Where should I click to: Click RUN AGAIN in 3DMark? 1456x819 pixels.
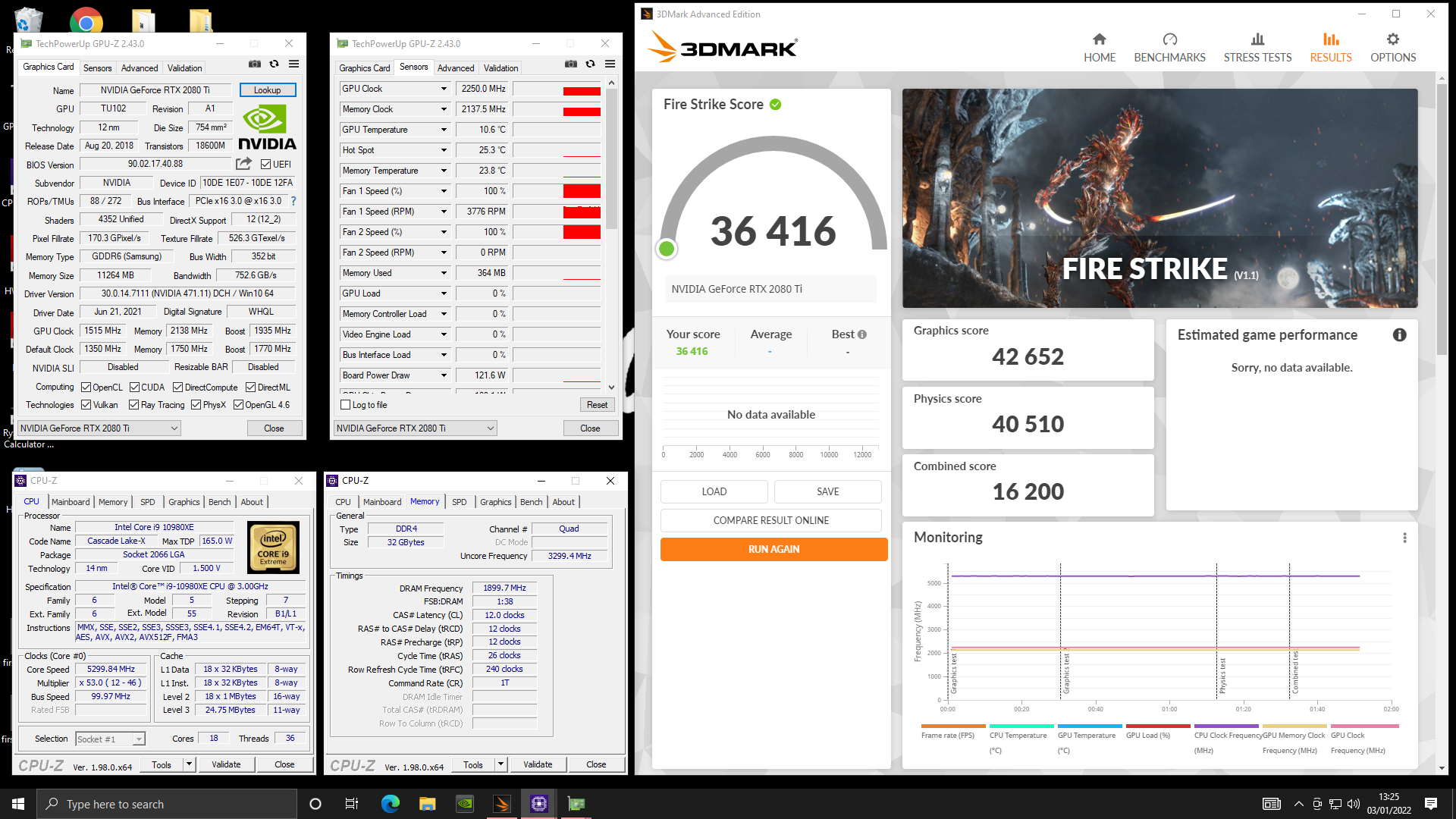pos(773,549)
